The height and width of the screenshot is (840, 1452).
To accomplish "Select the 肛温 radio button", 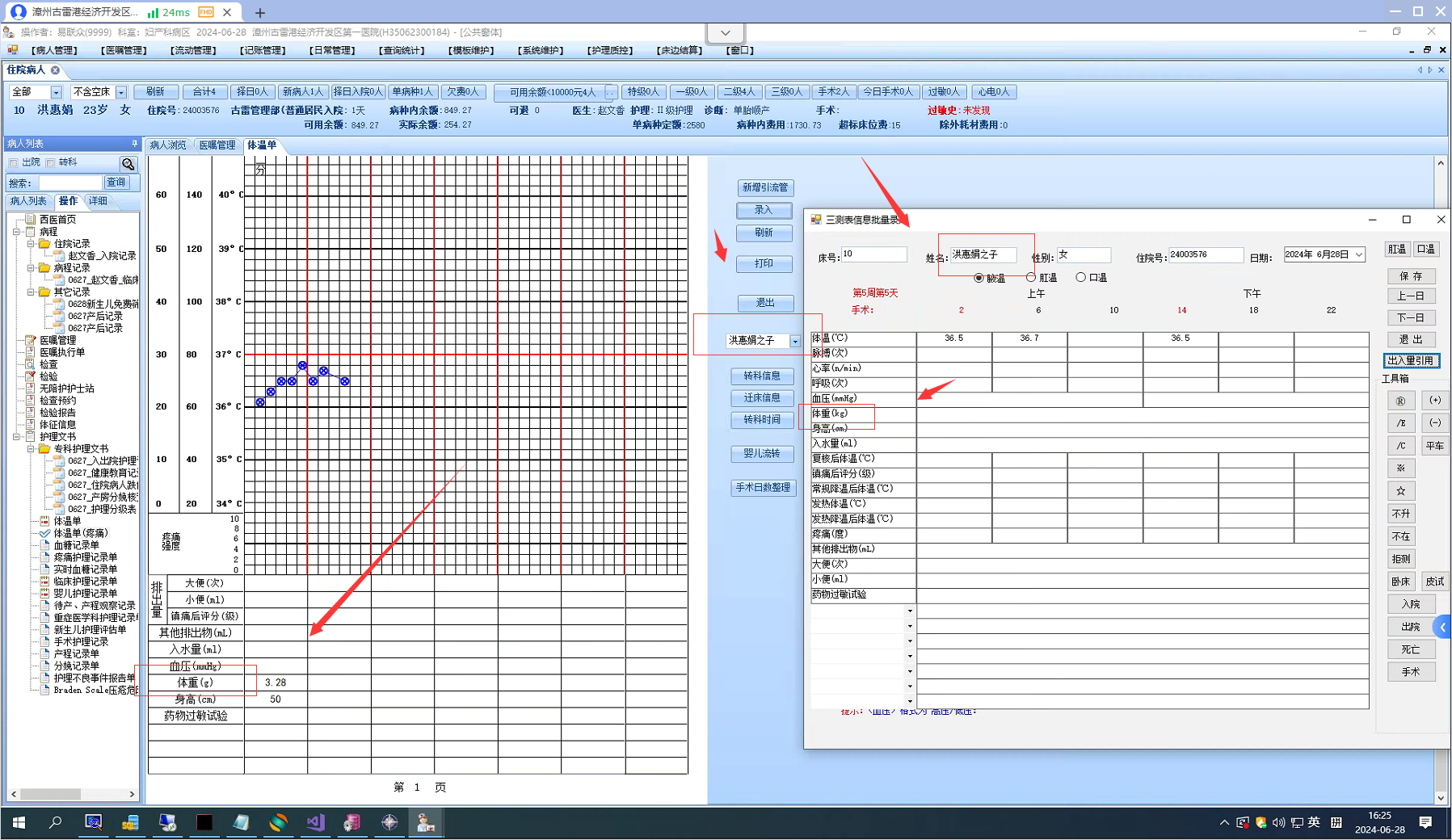I will point(1031,278).
